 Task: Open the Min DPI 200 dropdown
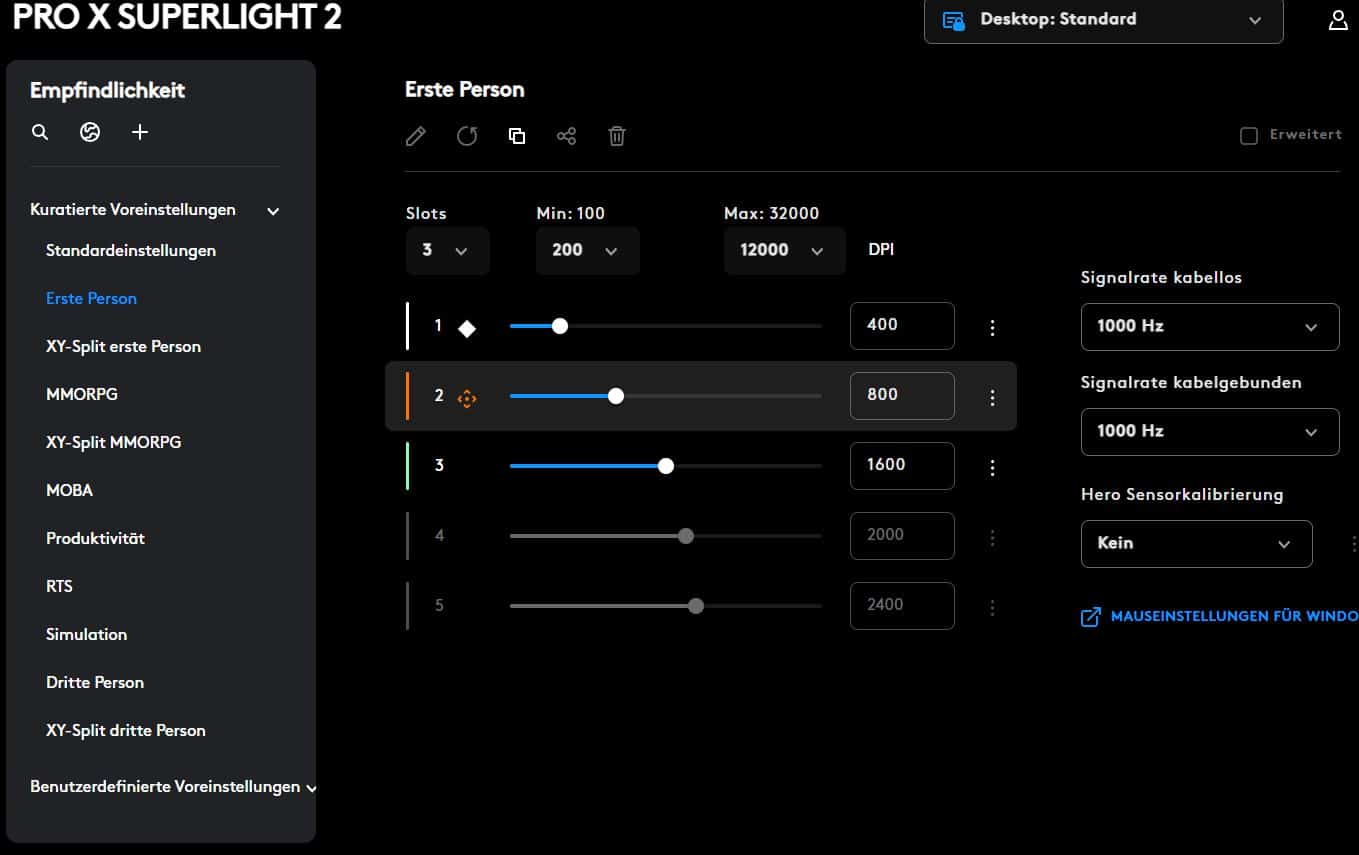point(588,250)
